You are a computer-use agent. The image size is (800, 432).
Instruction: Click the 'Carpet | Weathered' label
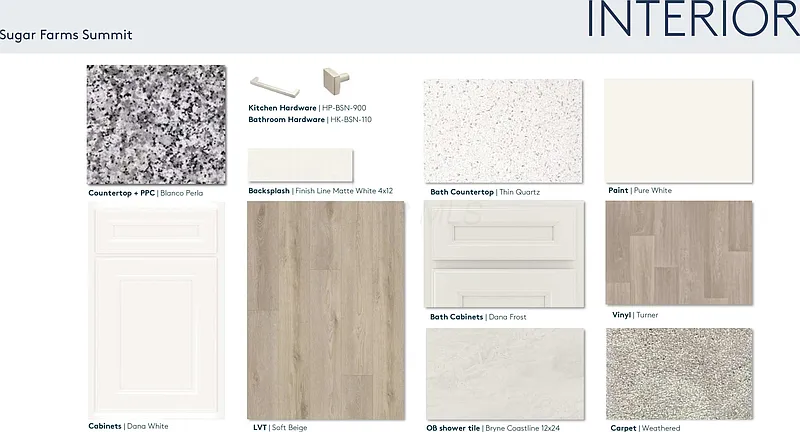645,428
